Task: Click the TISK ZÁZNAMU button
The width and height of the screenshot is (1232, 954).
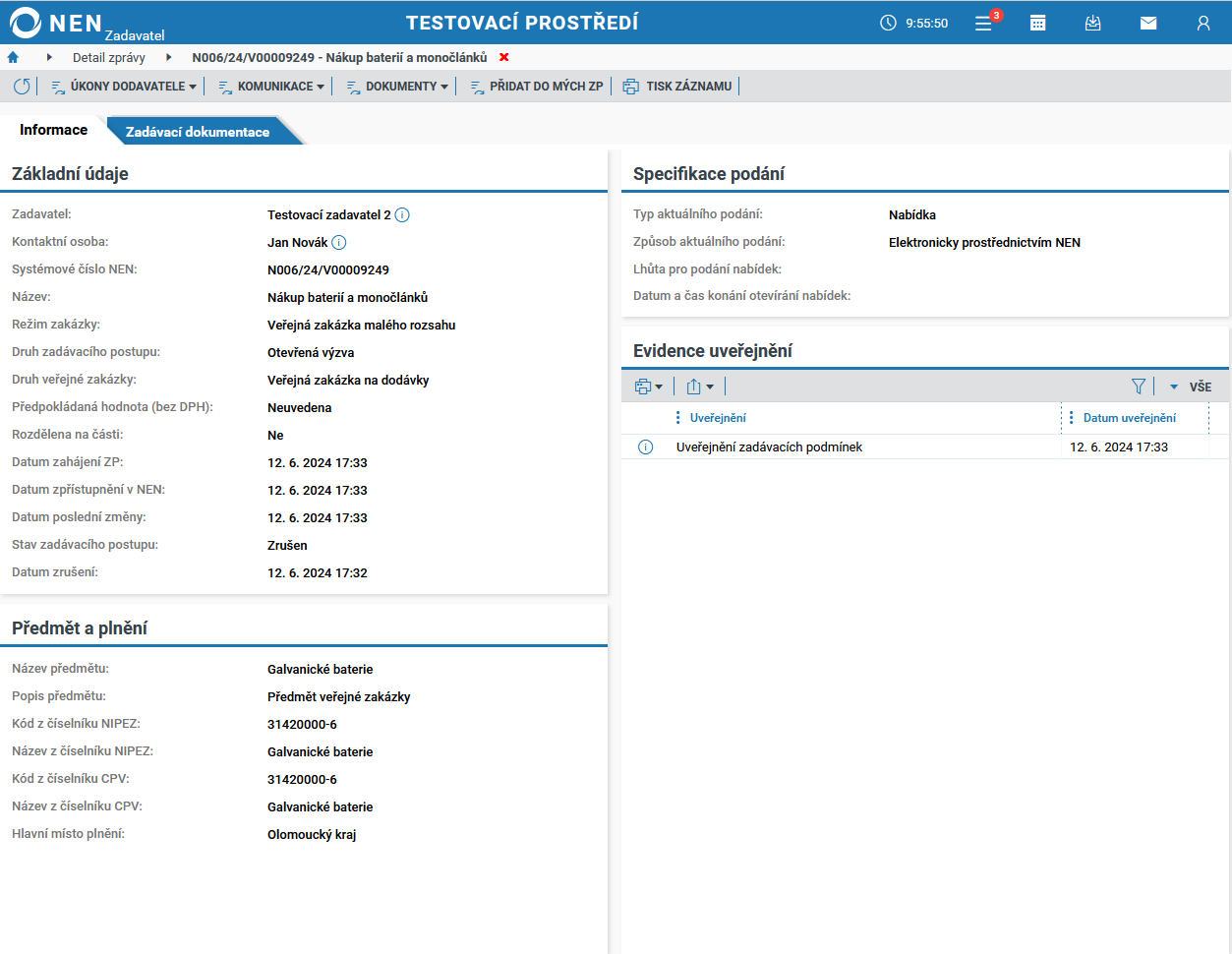Action: (678, 87)
